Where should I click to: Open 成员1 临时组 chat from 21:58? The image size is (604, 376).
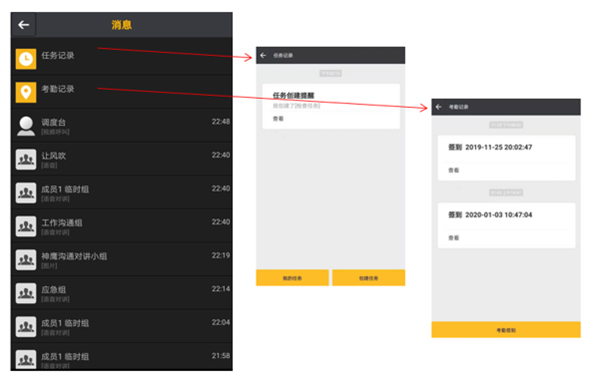coord(122,357)
